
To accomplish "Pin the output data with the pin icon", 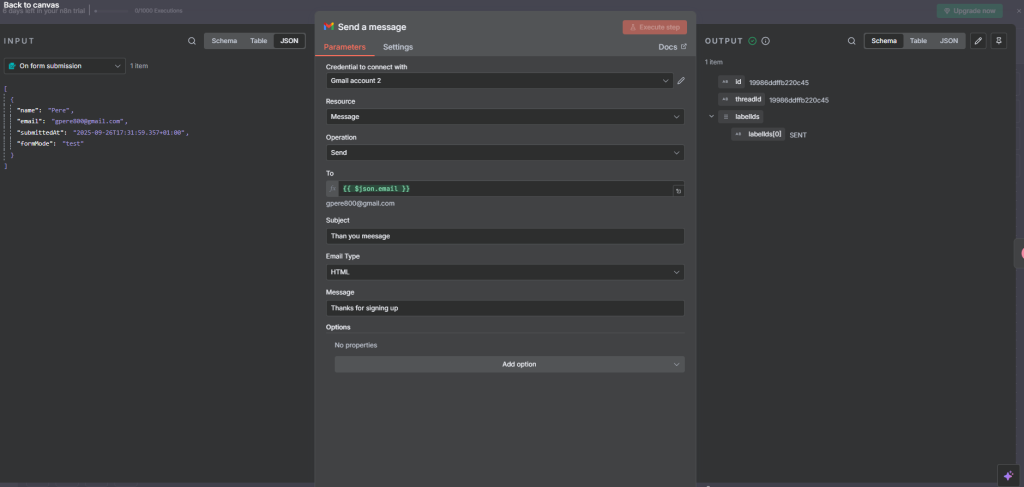I will 998,41.
